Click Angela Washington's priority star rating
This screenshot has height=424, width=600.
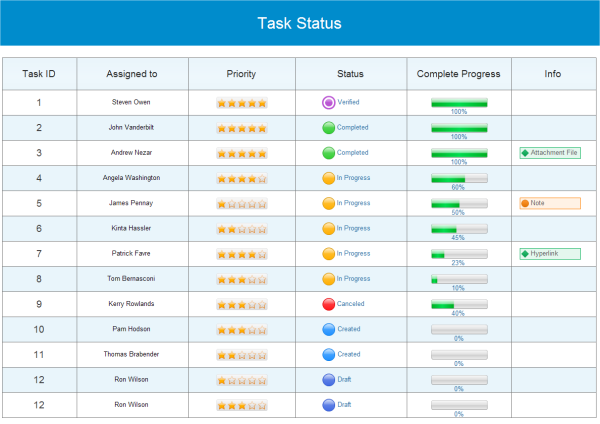[242, 179]
